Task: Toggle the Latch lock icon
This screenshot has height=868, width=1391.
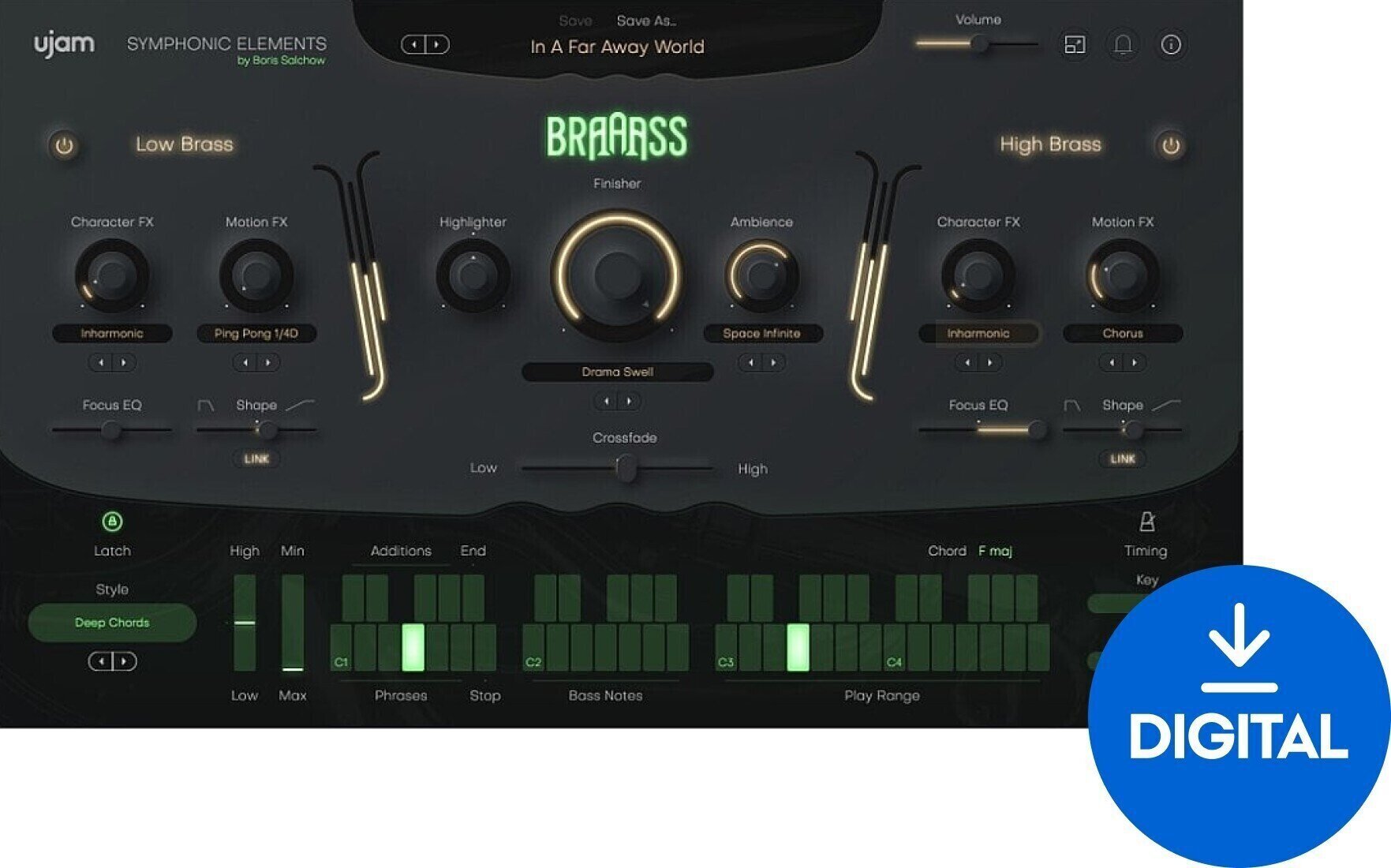Action: tap(112, 522)
